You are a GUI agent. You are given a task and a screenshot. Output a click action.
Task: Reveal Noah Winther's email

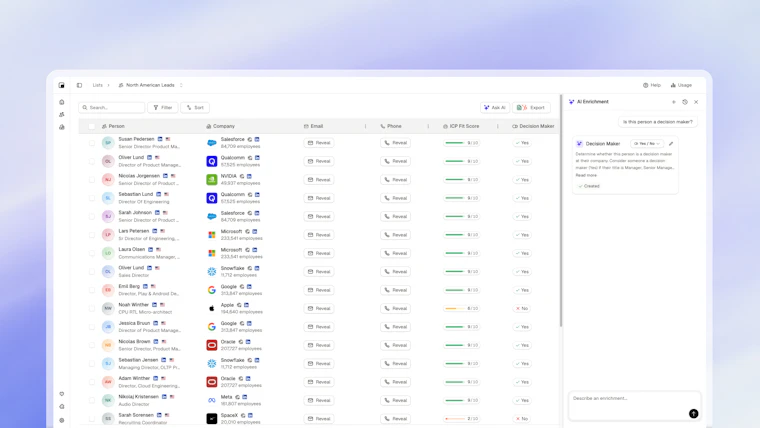coord(319,308)
